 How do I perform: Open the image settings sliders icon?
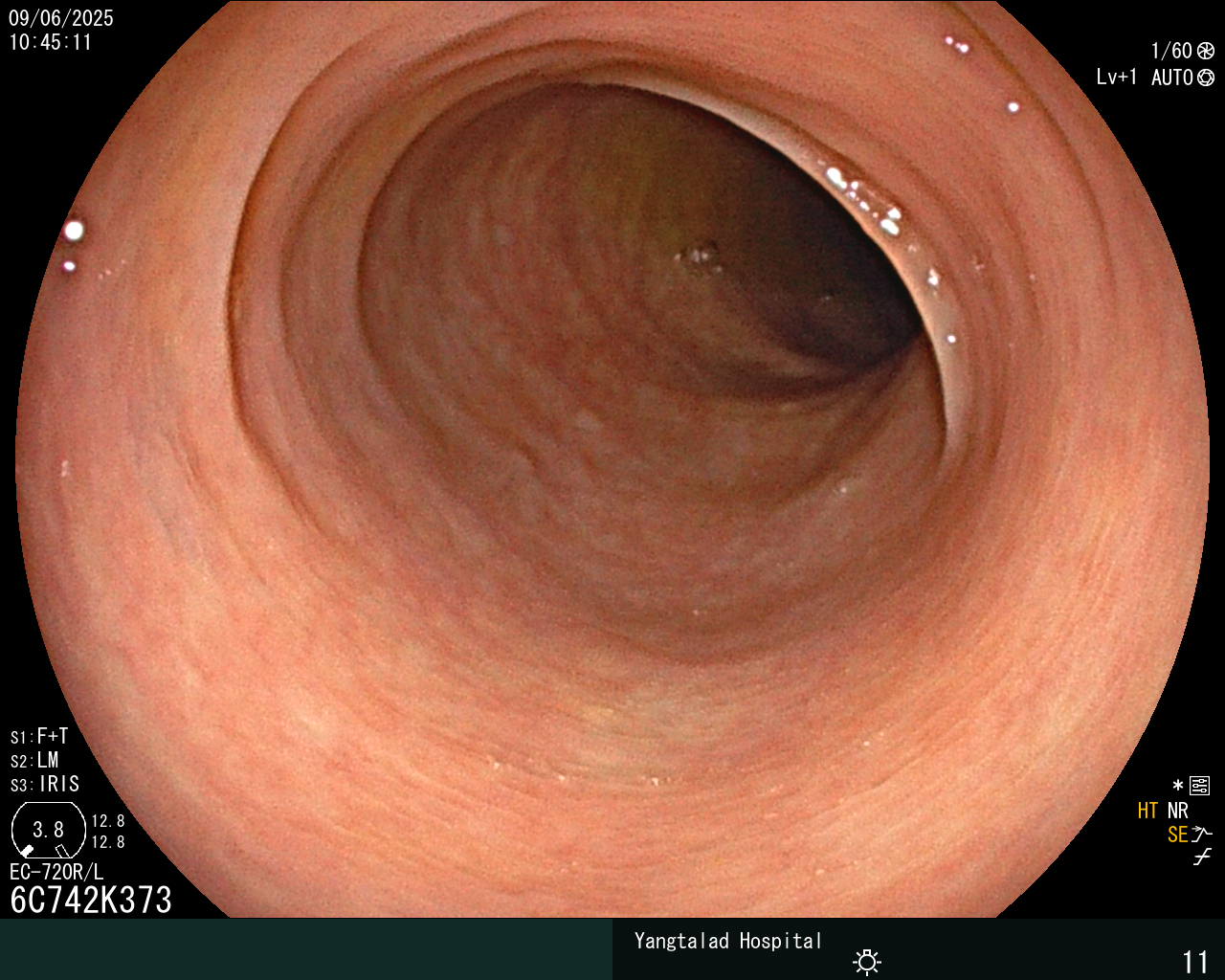[1200, 787]
